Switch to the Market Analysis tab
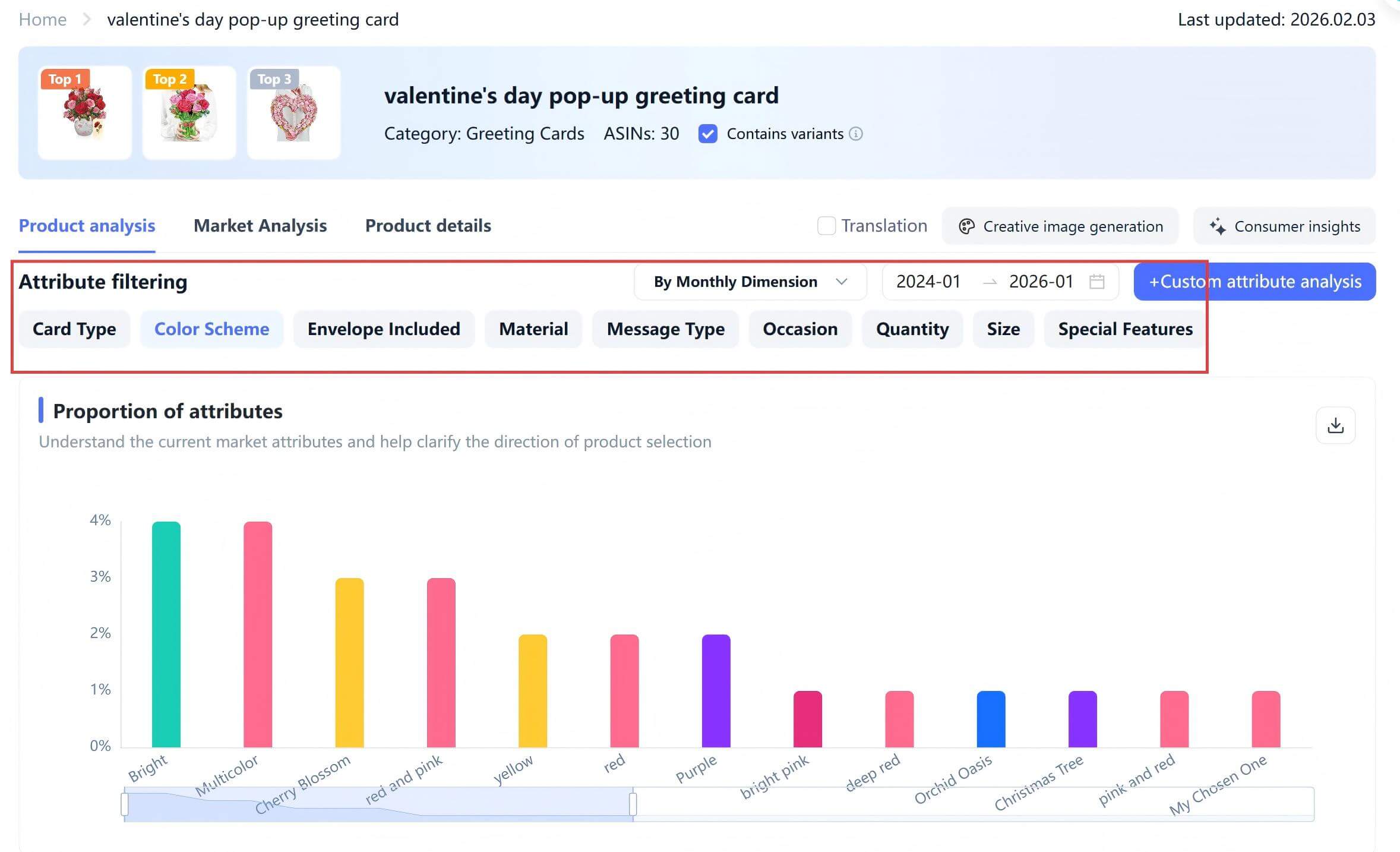The width and height of the screenshot is (1400, 852). tap(260, 226)
